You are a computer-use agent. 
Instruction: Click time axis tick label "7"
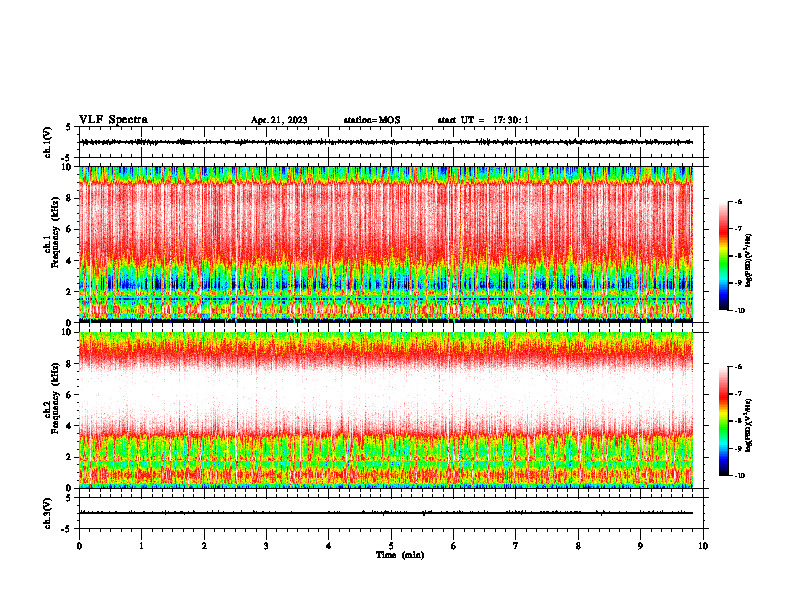516,546
